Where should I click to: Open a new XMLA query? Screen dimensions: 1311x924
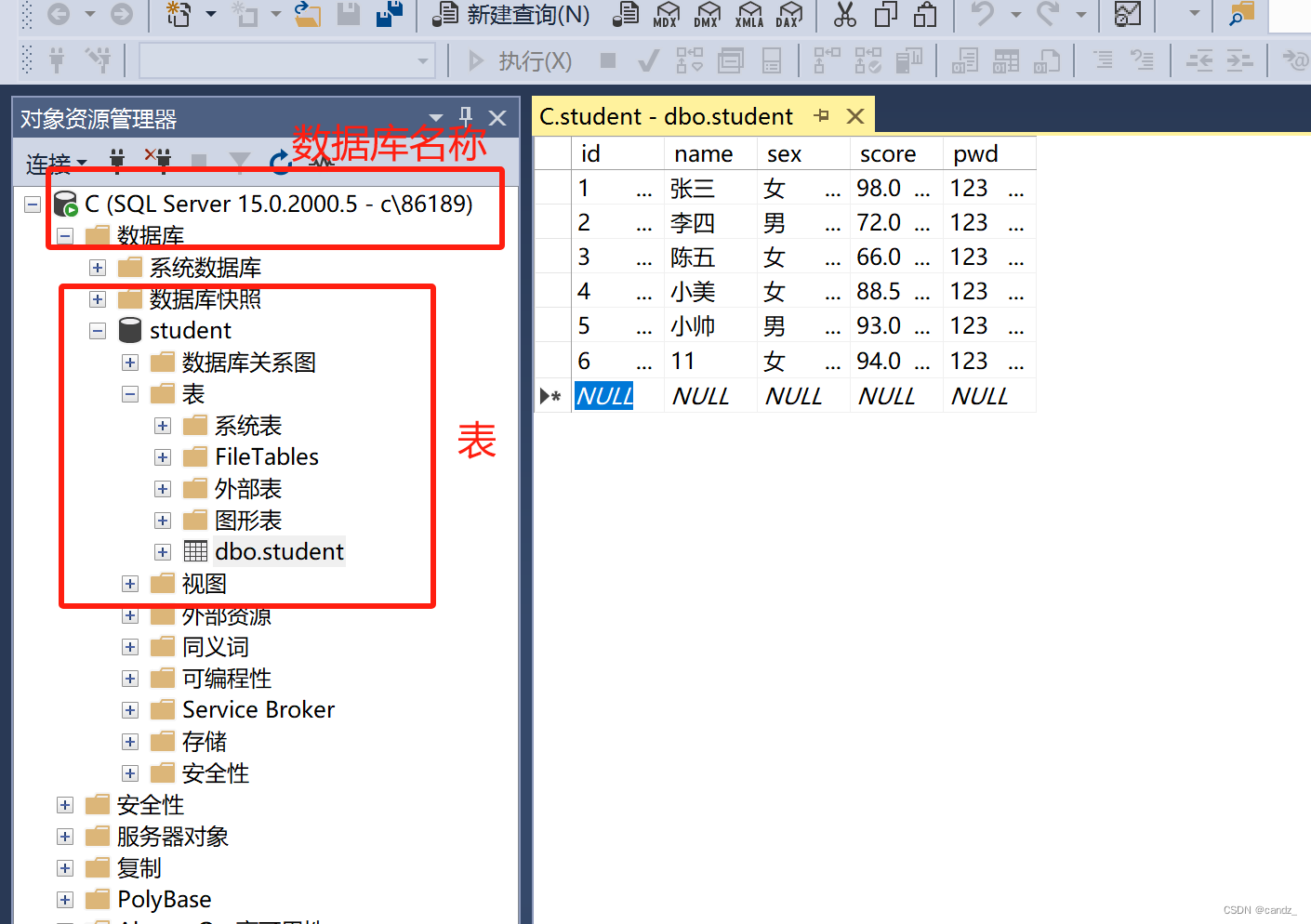coord(749,16)
